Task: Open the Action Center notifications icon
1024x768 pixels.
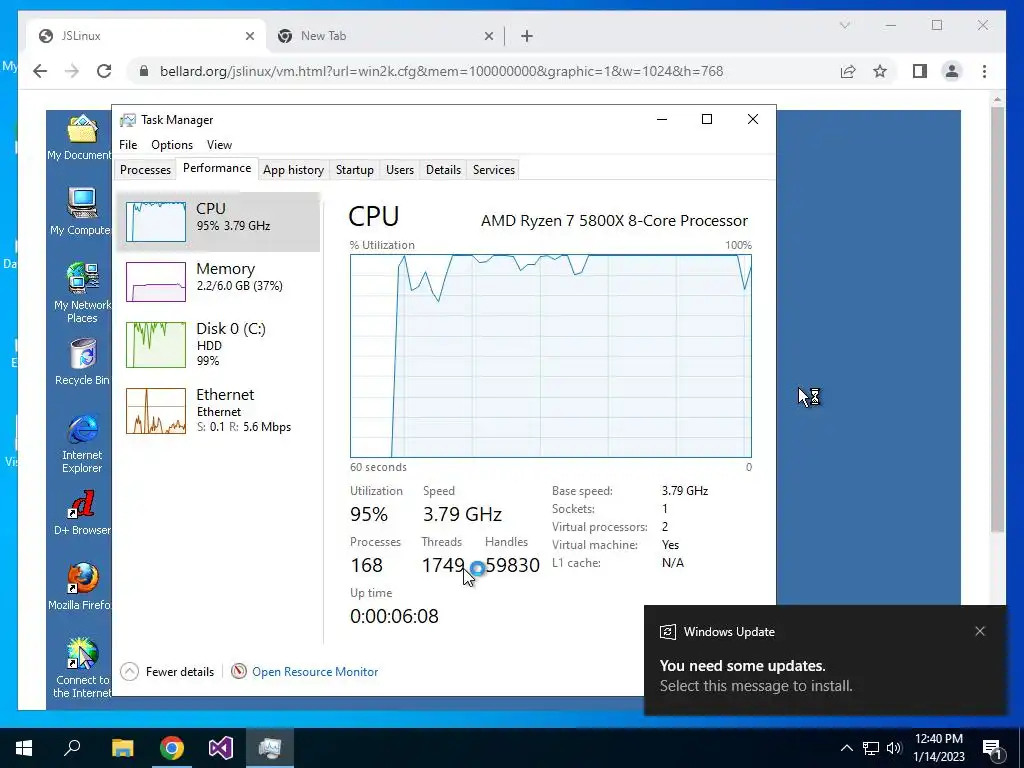Action: (x=993, y=749)
